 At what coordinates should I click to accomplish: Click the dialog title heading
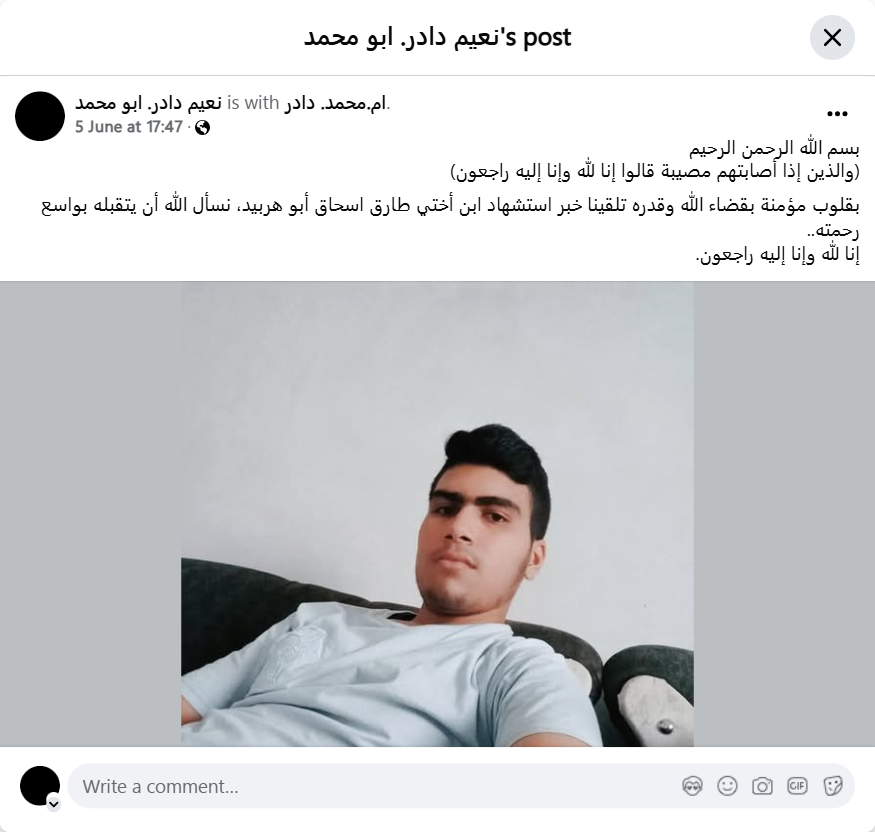(x=438, y=37)
